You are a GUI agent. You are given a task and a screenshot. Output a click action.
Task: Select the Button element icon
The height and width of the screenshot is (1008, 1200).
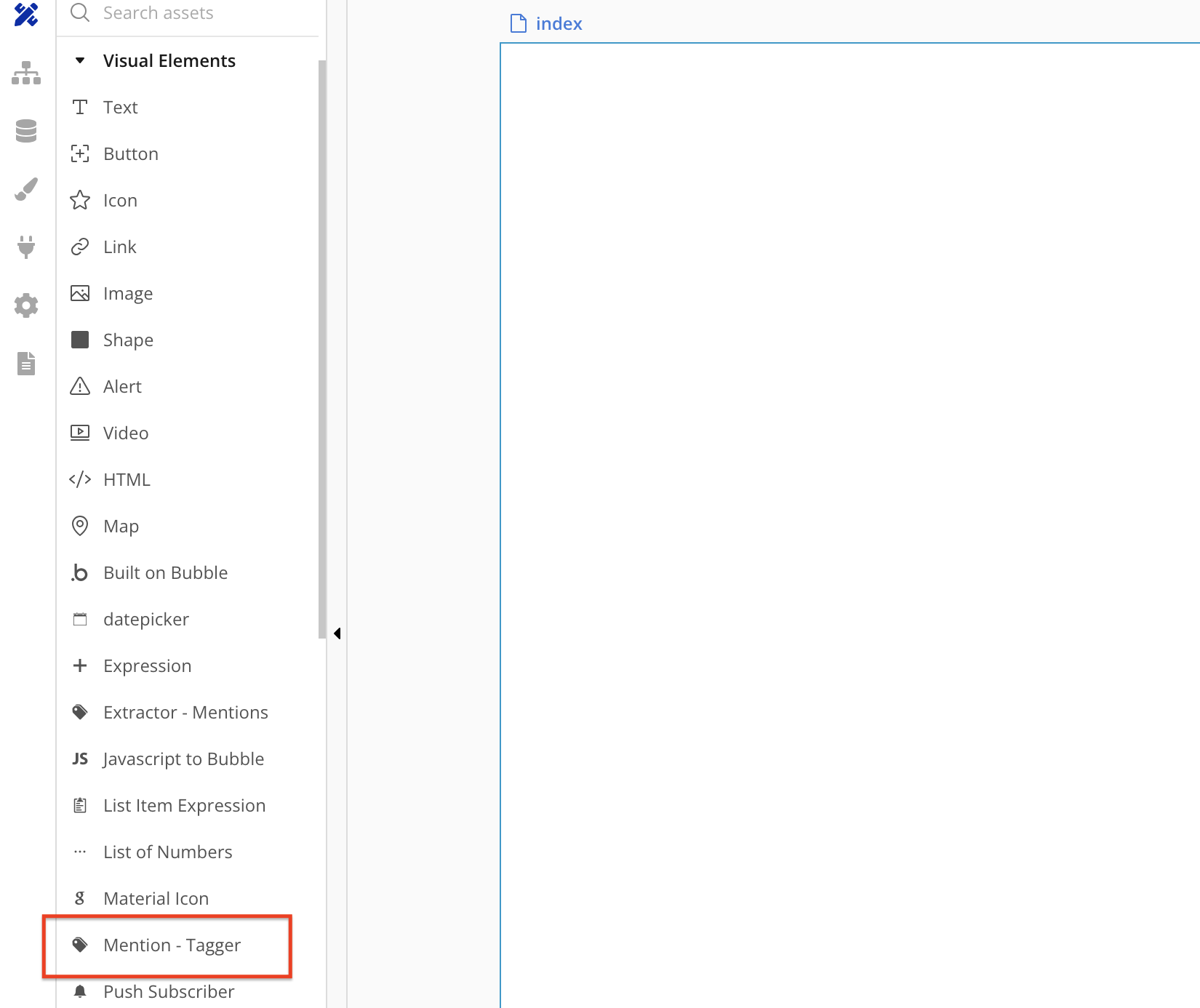80,153
